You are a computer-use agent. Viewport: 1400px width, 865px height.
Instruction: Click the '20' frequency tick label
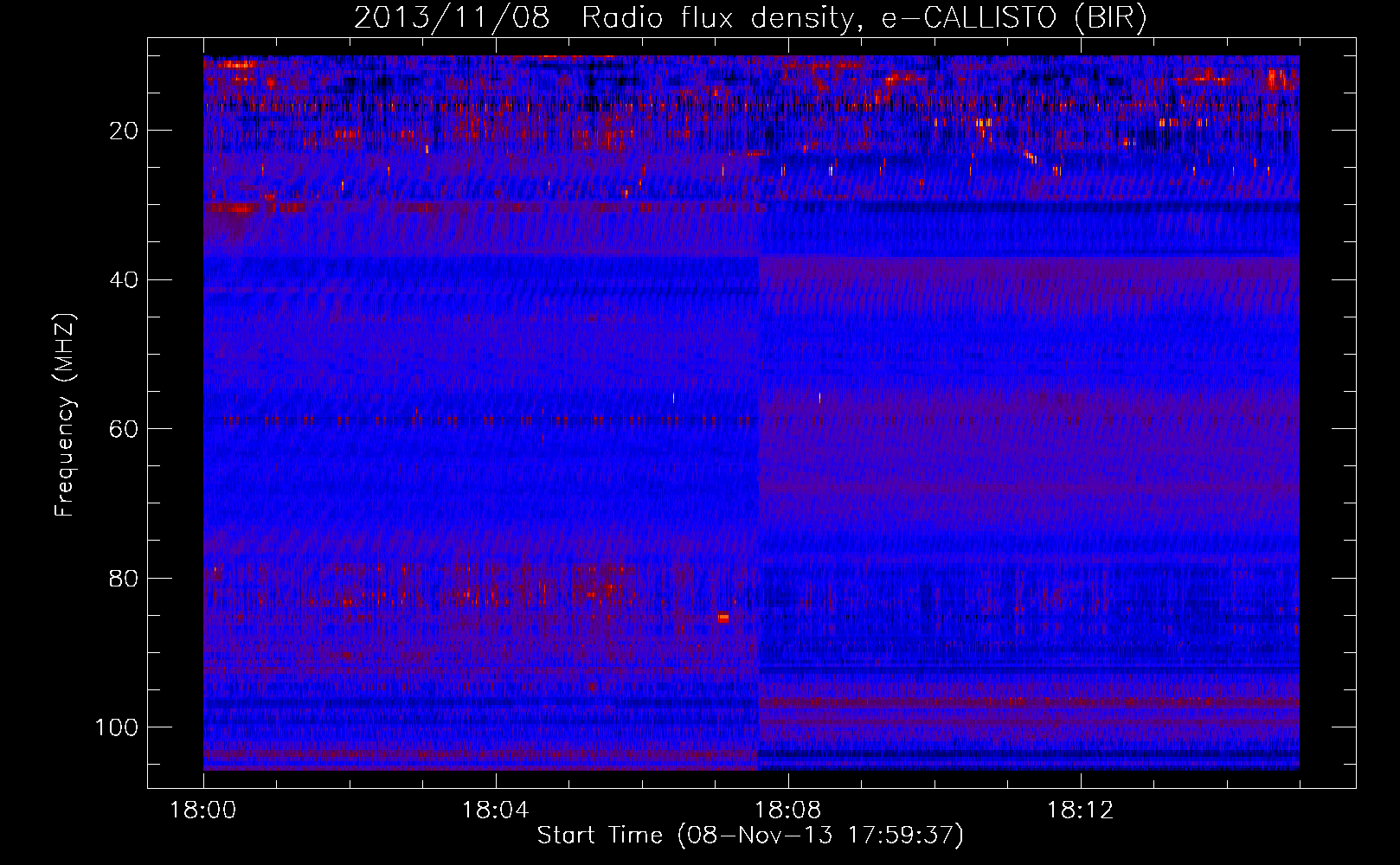(125, 131)
